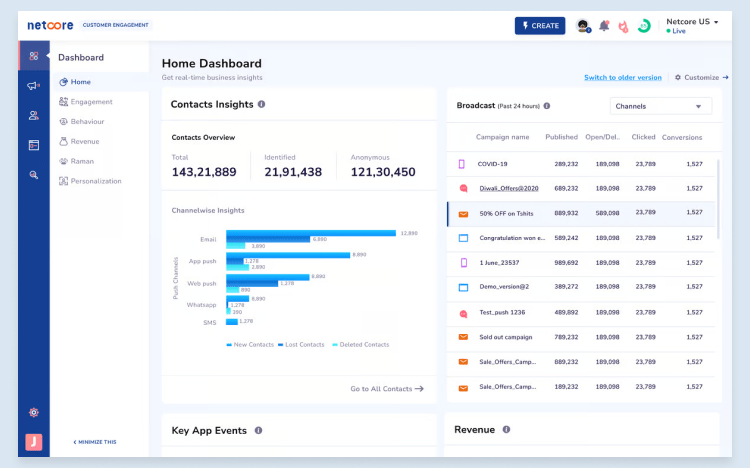The width and height of the screenshot is (750, 468).
Task: Show the Revenue info icon
Action: click(x=506, y=429)
